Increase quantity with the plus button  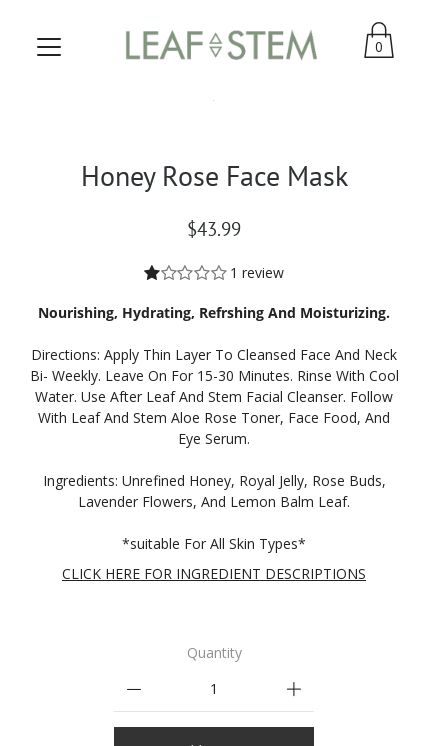294,689
